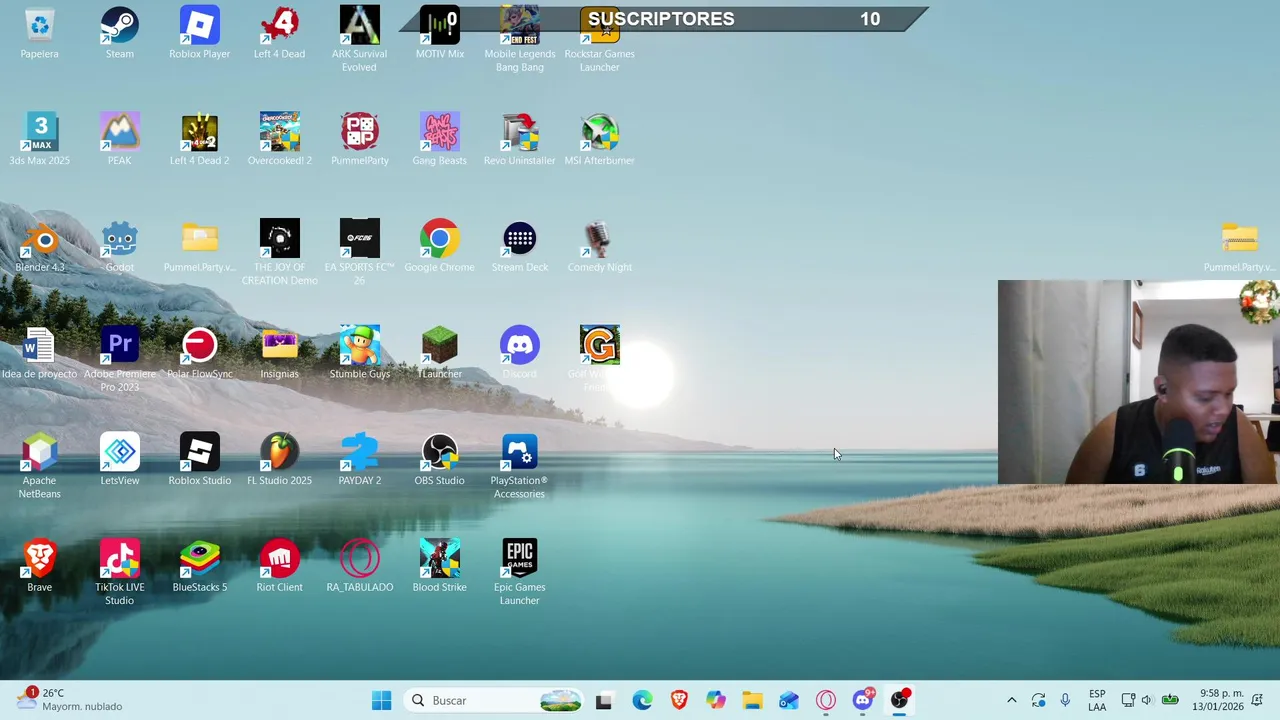Open the Insignias folder
This screenshot has width=1280, height=720.
click(x=279, y=353)
